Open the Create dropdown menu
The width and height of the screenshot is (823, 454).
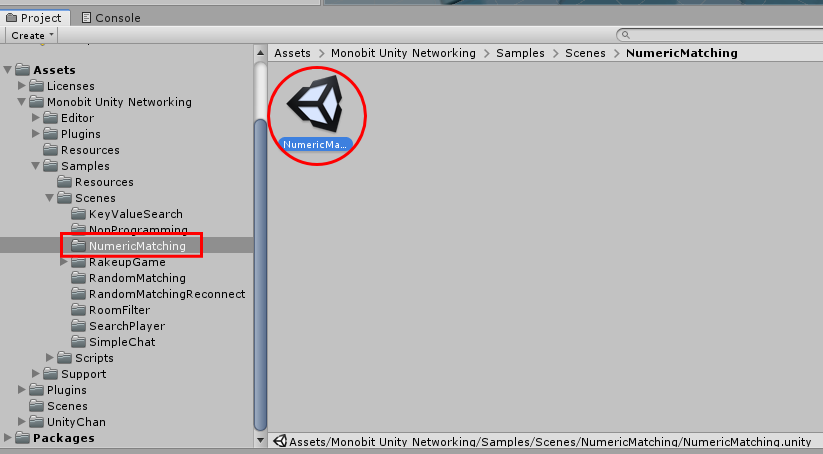(x=31, y=35)
